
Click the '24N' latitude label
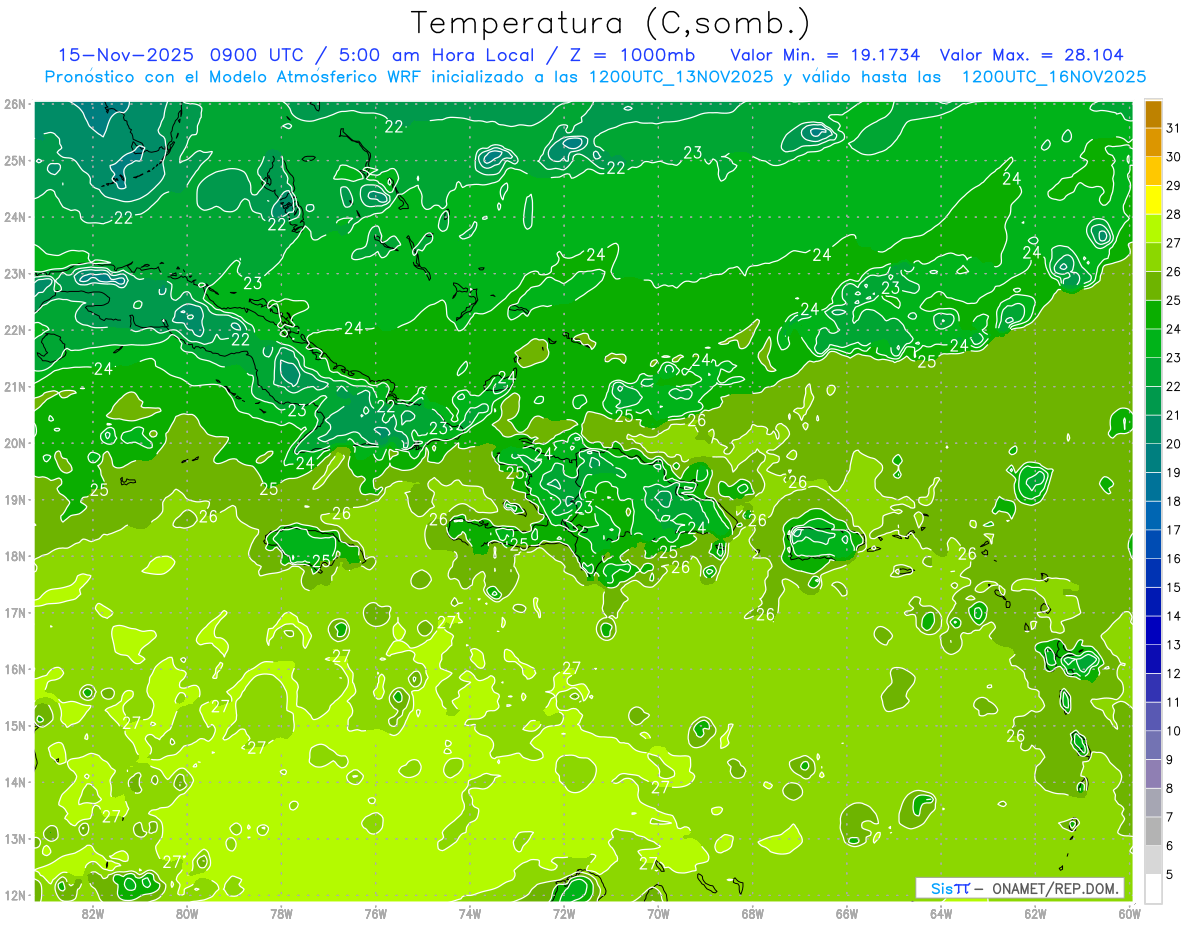coord(15,217)
